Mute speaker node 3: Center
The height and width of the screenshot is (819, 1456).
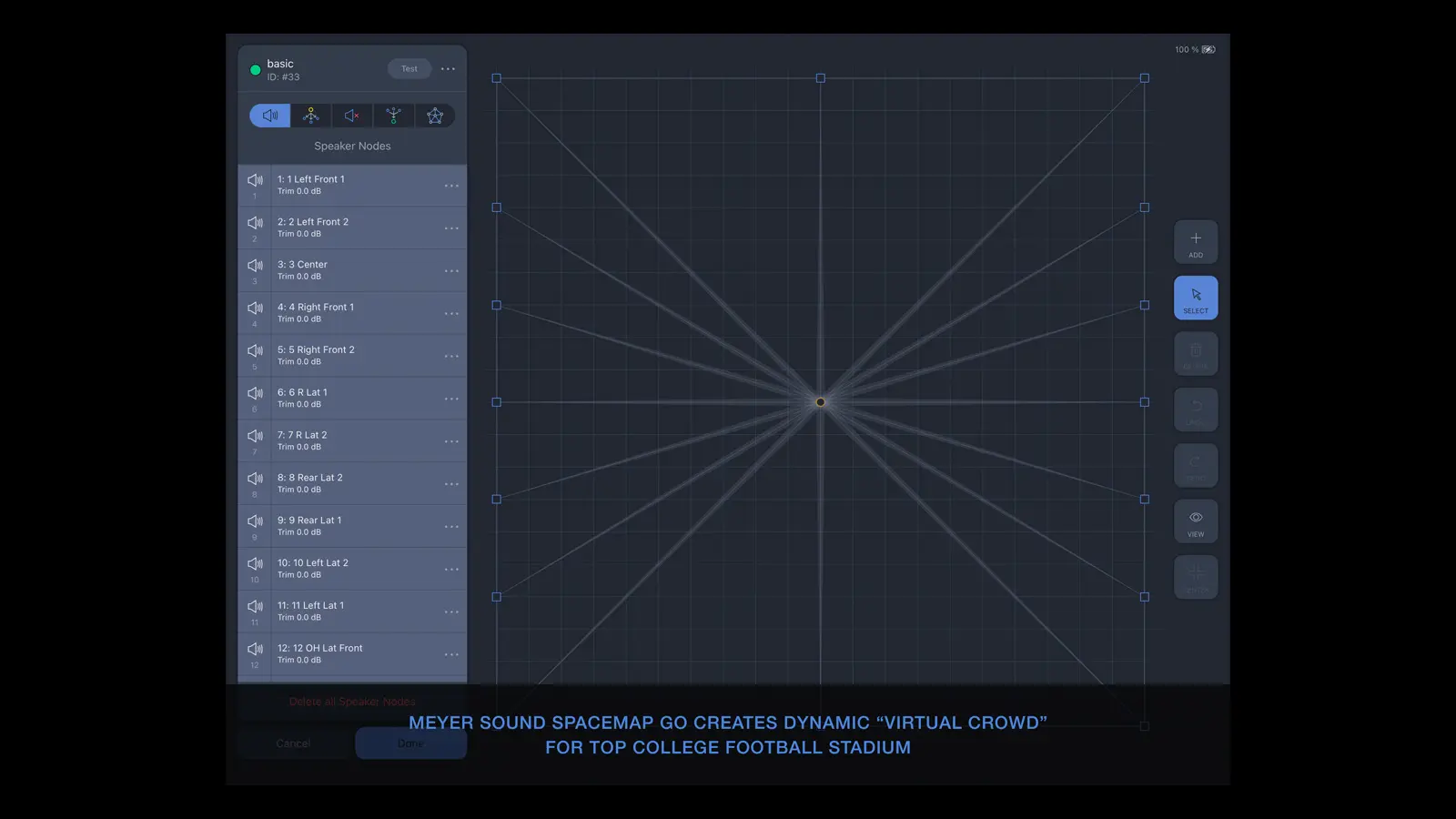pos(254,266)
